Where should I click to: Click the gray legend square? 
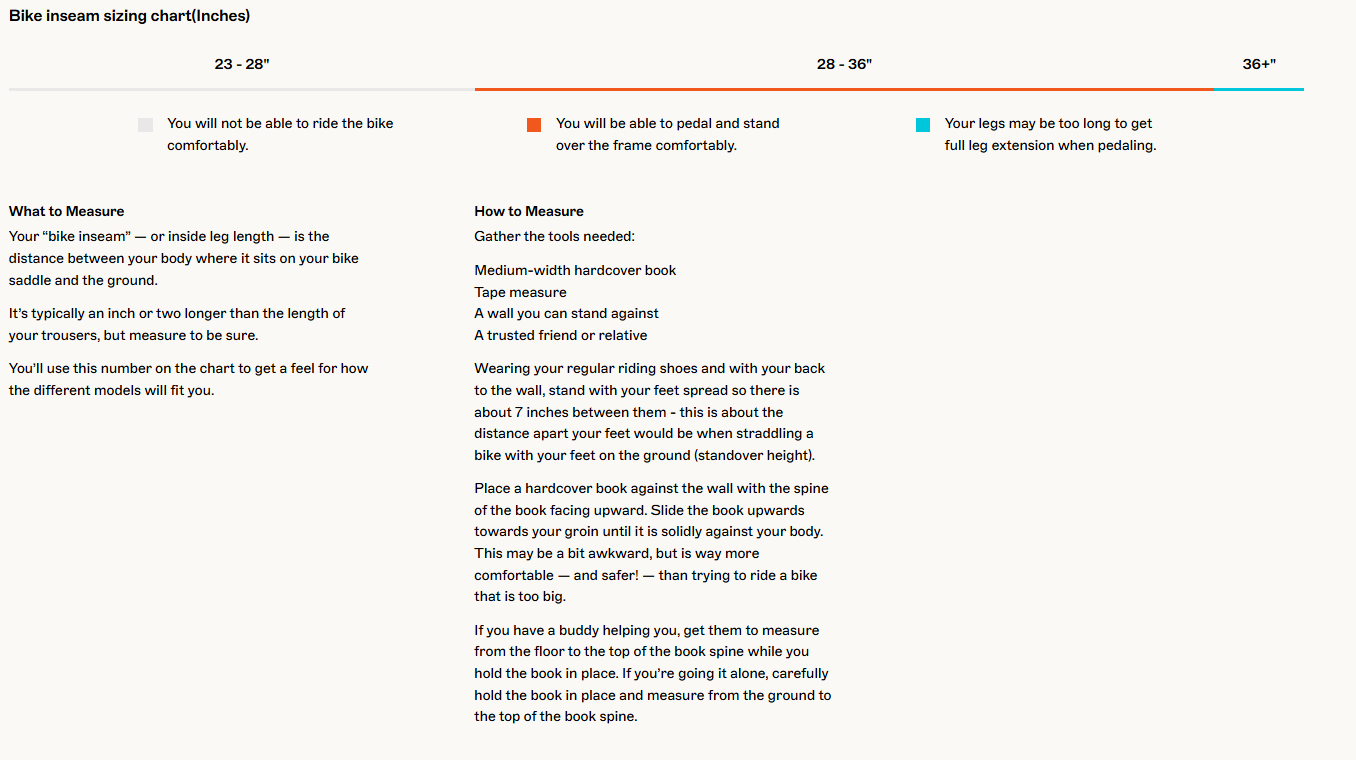tap(146, 125)
